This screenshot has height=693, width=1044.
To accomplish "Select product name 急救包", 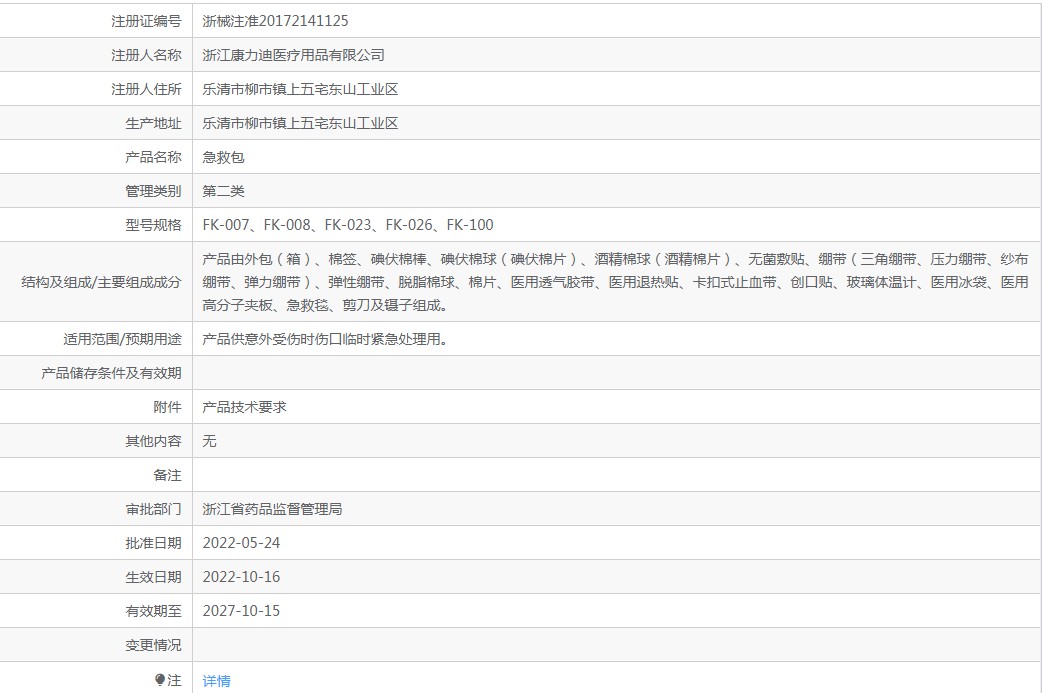I will 223,157.
